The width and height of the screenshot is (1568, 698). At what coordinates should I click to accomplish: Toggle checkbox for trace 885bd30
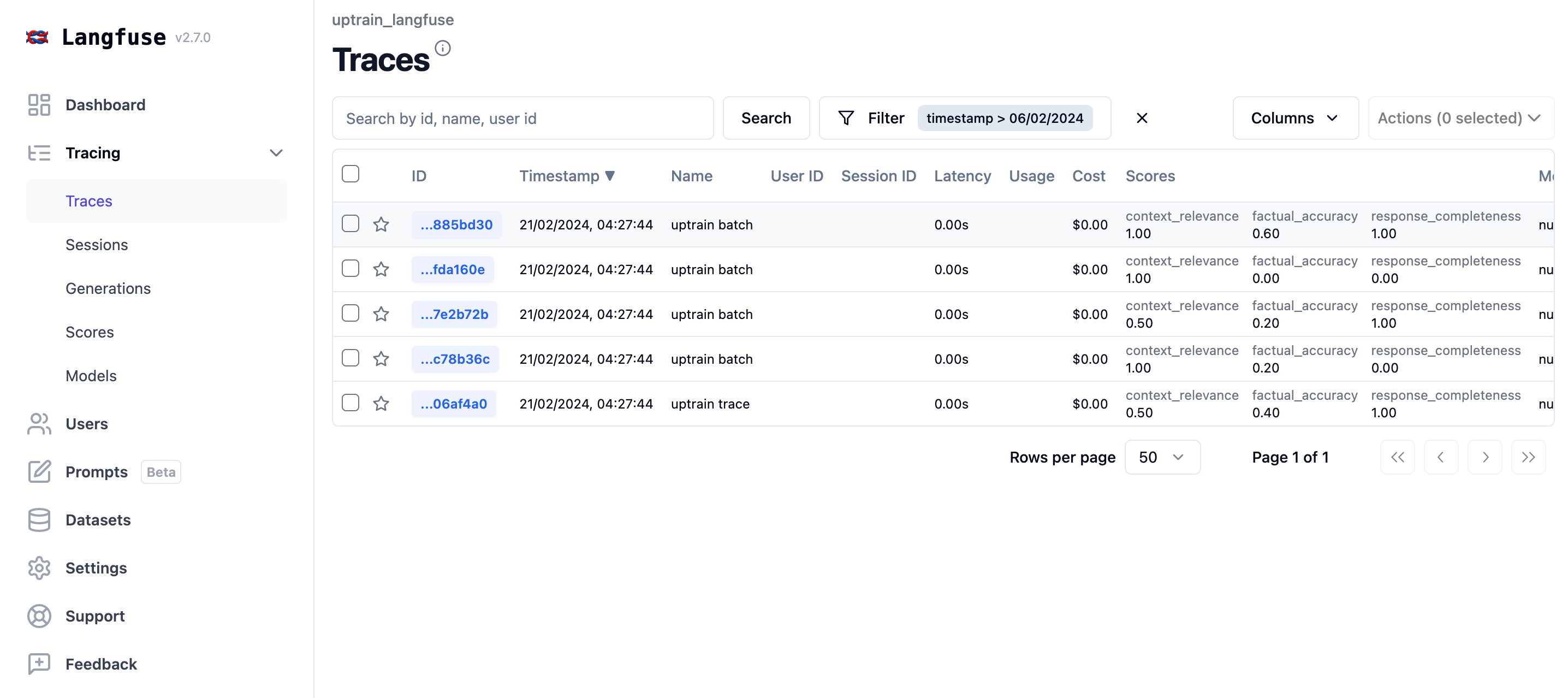pyautogui.click(x=351, y=223)
